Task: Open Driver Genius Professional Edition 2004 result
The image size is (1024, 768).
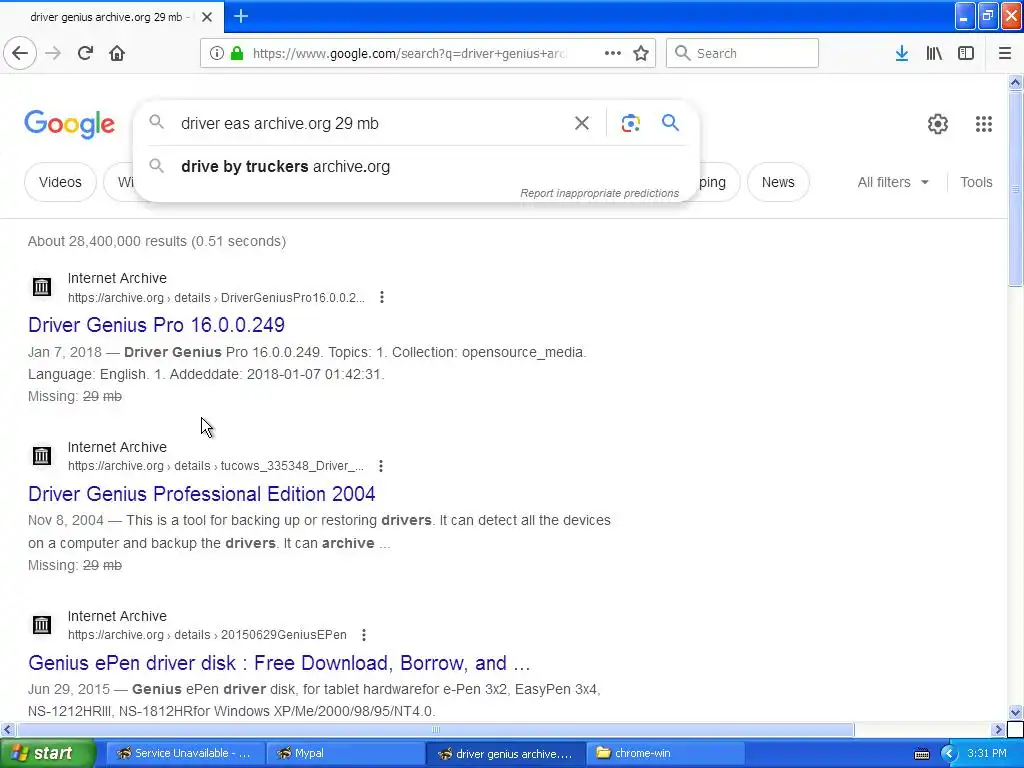Action: [202, 494]
